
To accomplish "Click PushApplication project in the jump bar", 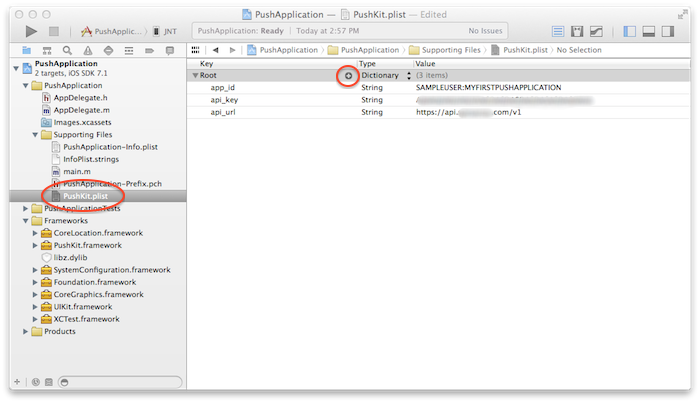I will click(x=283, y=50).
